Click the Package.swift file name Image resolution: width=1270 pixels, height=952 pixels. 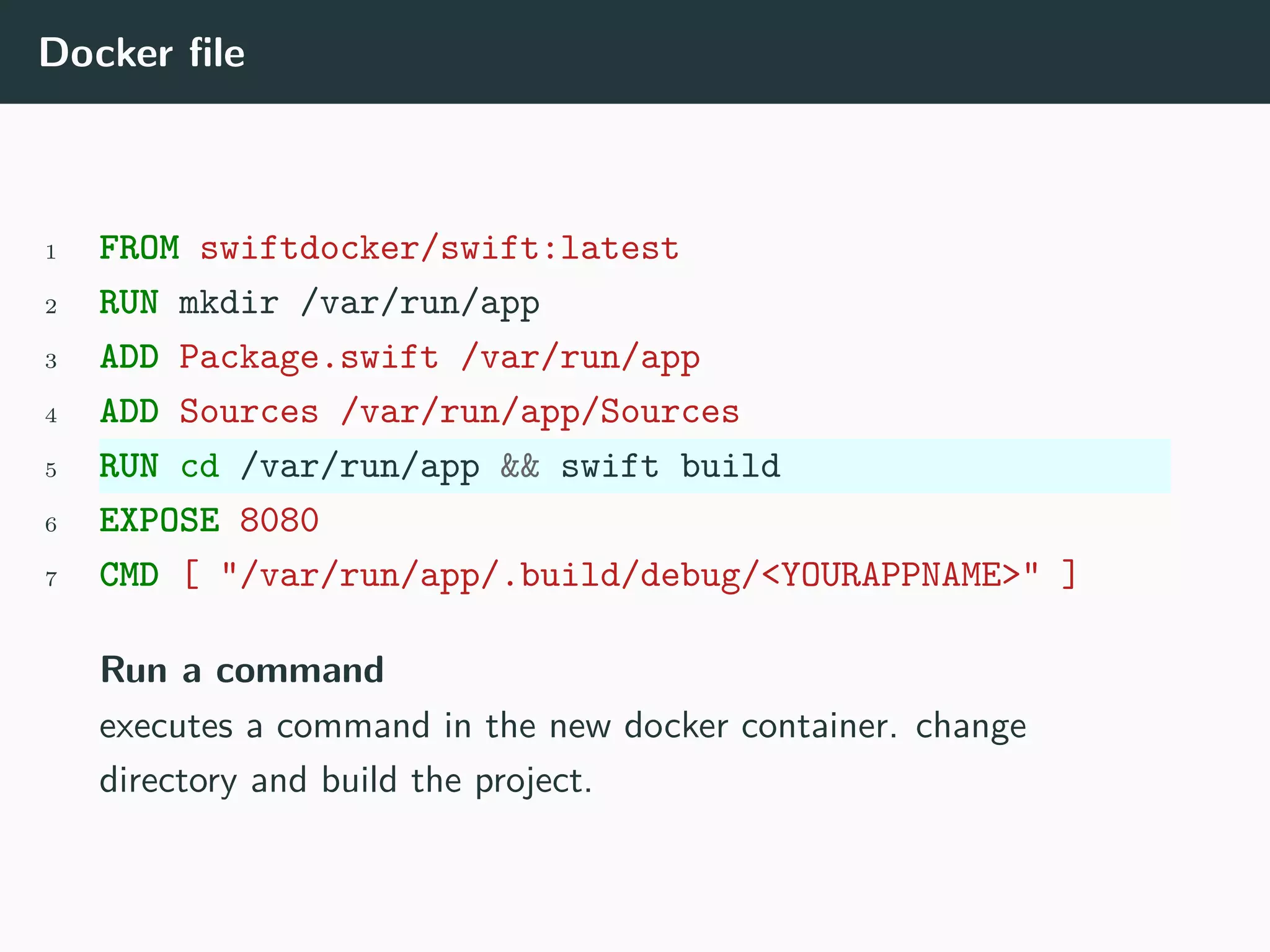tap(309, 358)
